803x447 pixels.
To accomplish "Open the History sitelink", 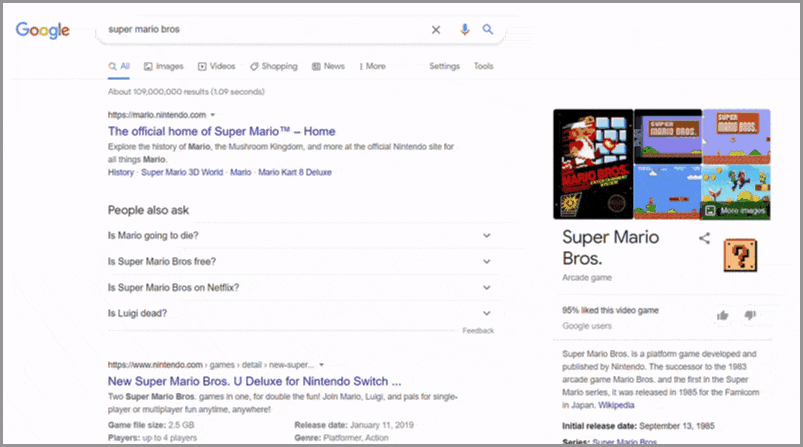I will coord(121,172).
